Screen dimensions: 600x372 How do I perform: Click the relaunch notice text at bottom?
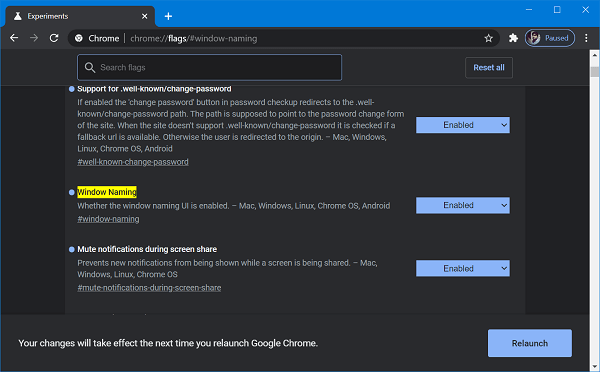(168, 343)
